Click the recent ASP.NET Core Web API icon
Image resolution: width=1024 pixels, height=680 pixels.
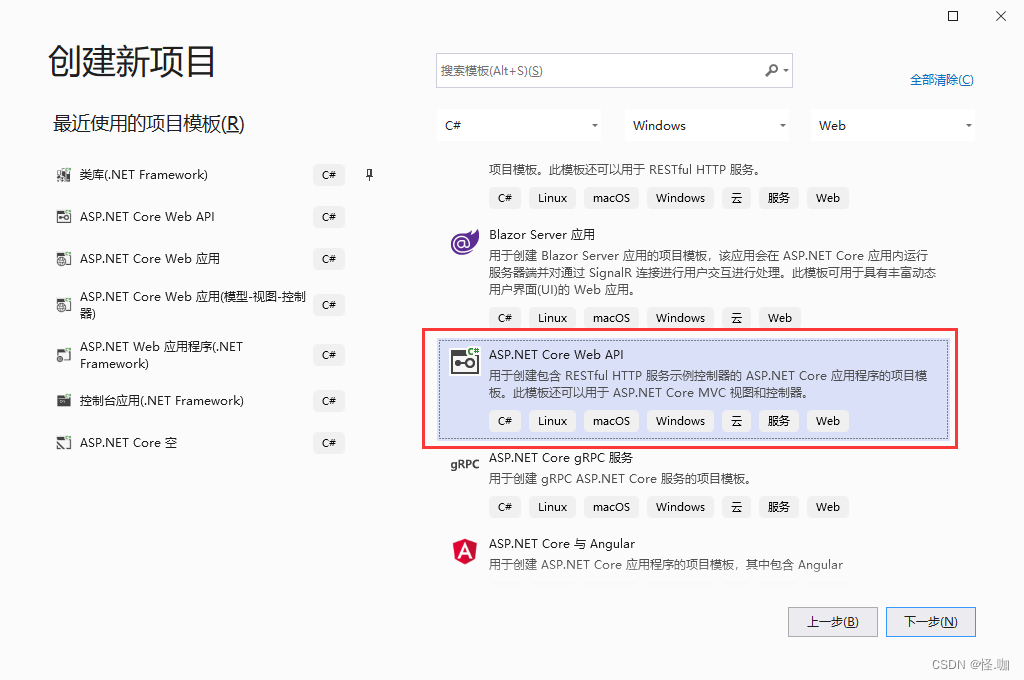pyautogui.click(x=63, y=217)
